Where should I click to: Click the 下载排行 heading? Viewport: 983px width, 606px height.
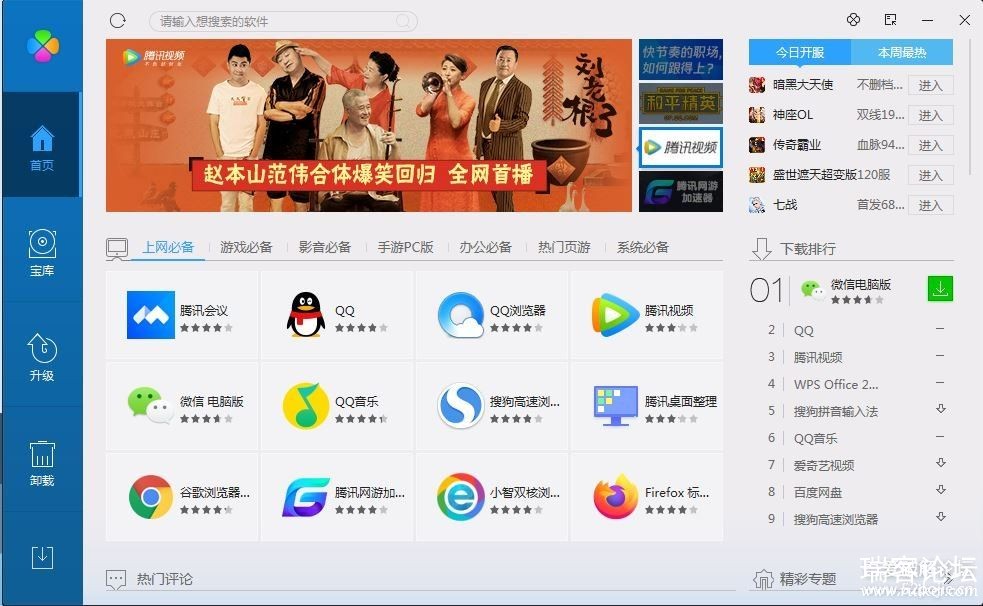click(x=807, y=249)
